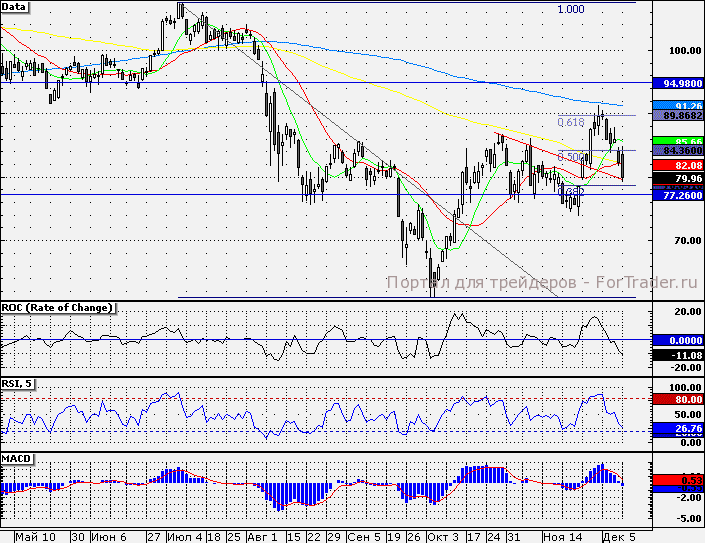Click the RSI, 5 indicator label
The height and width of the screenshot is (543, 705).
[x=18, y=384]
